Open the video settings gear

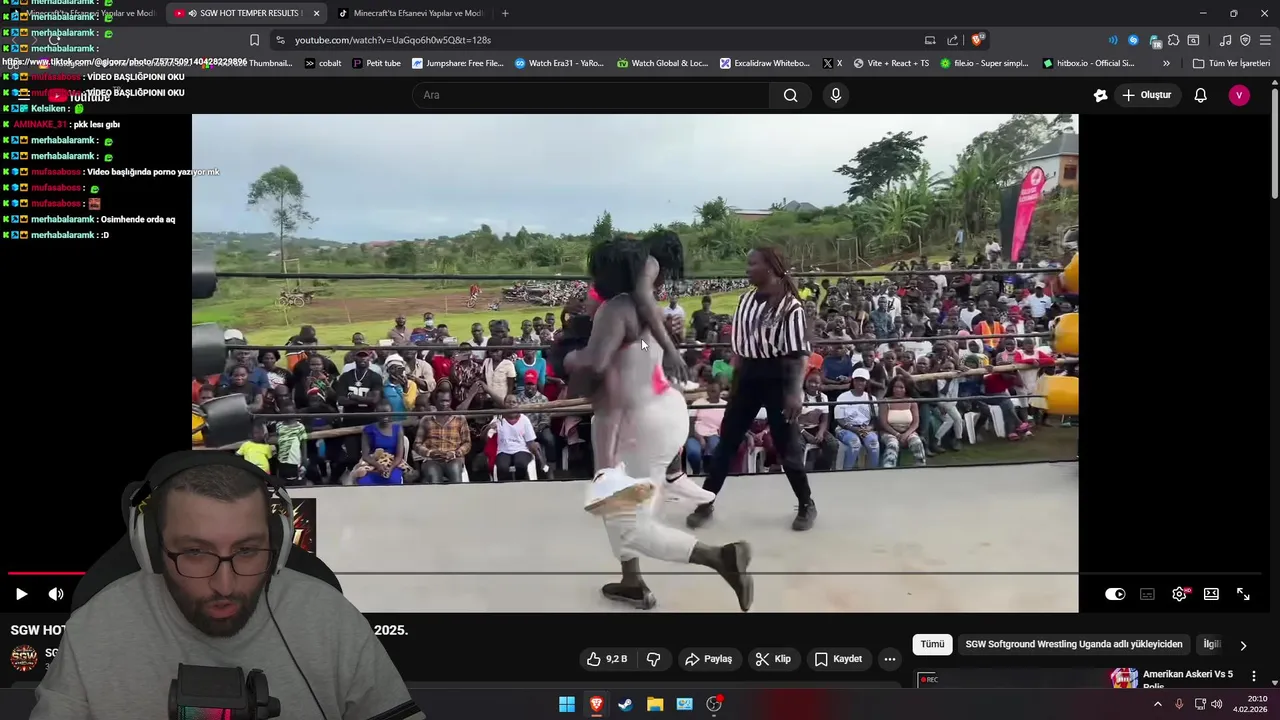tap(1179, 594)
